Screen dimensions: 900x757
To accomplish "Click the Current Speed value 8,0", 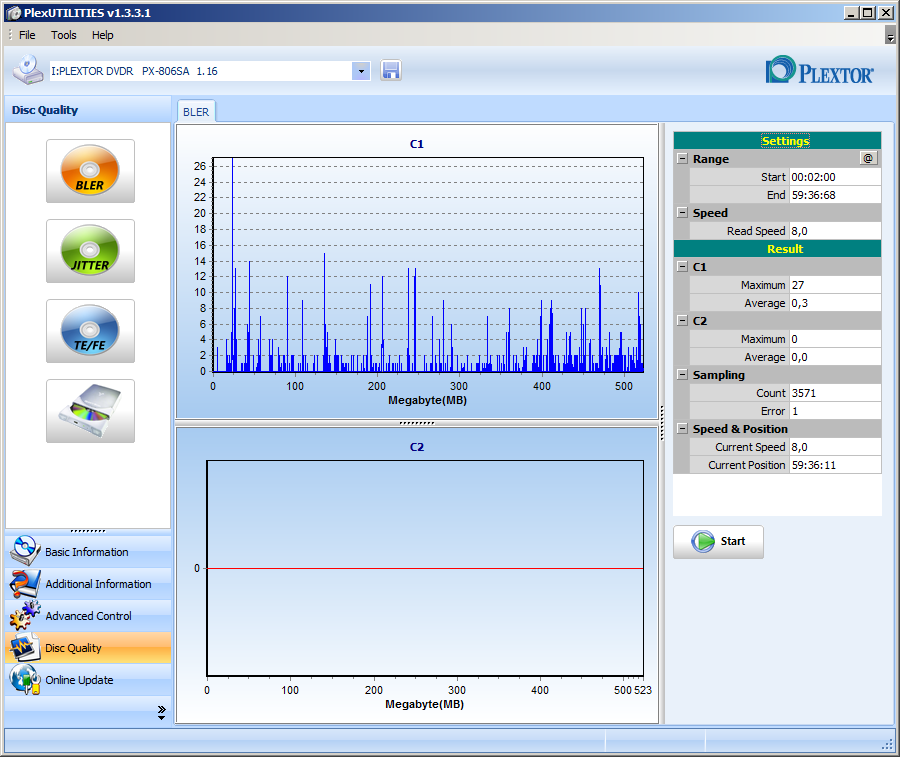I will pyautogui.click(x=835, y=447).
